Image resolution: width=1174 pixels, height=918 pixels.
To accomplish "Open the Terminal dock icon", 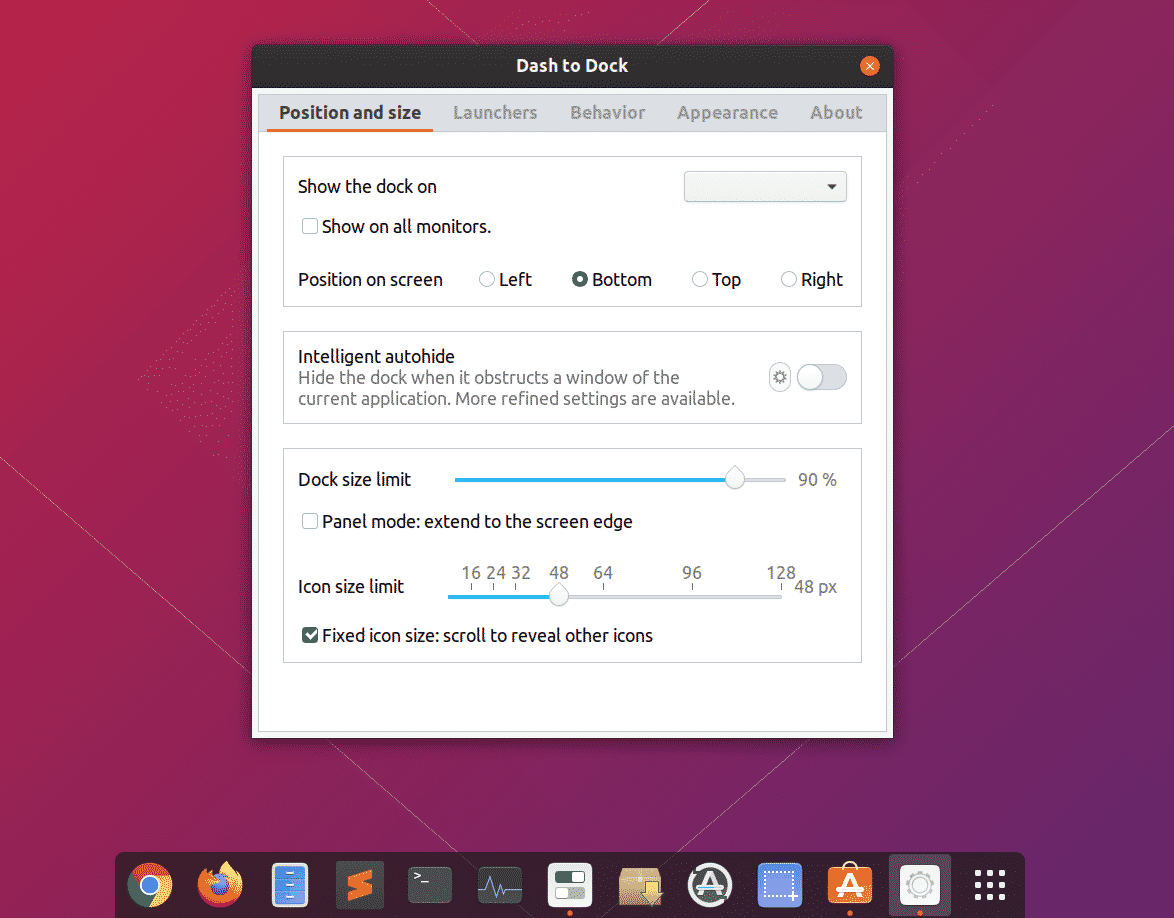I will point(430,885).
